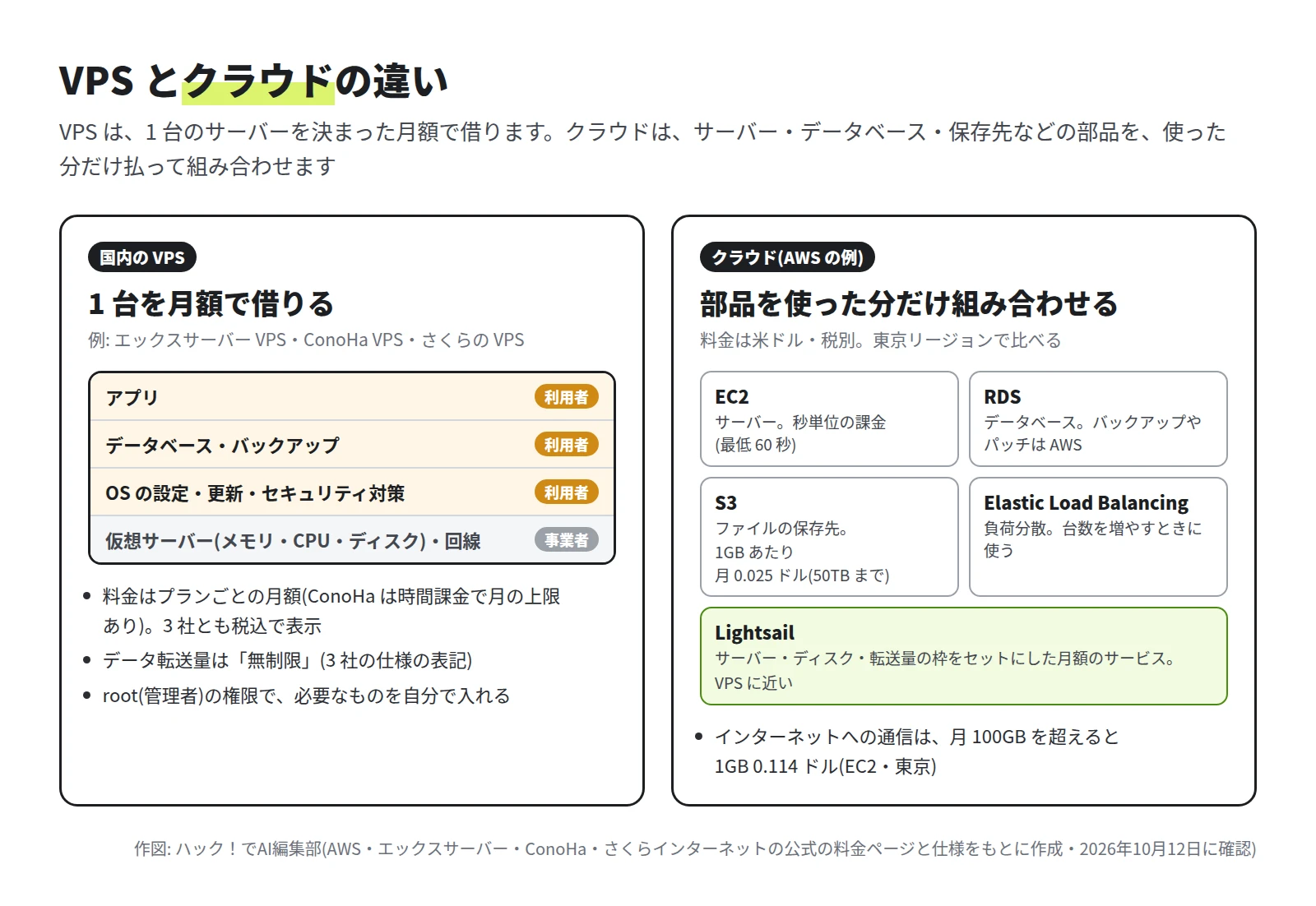This screenshot has width=1316, height=906.
Task: Open the RDS card
Action: pyautogui.click(x=1098, y=418)
